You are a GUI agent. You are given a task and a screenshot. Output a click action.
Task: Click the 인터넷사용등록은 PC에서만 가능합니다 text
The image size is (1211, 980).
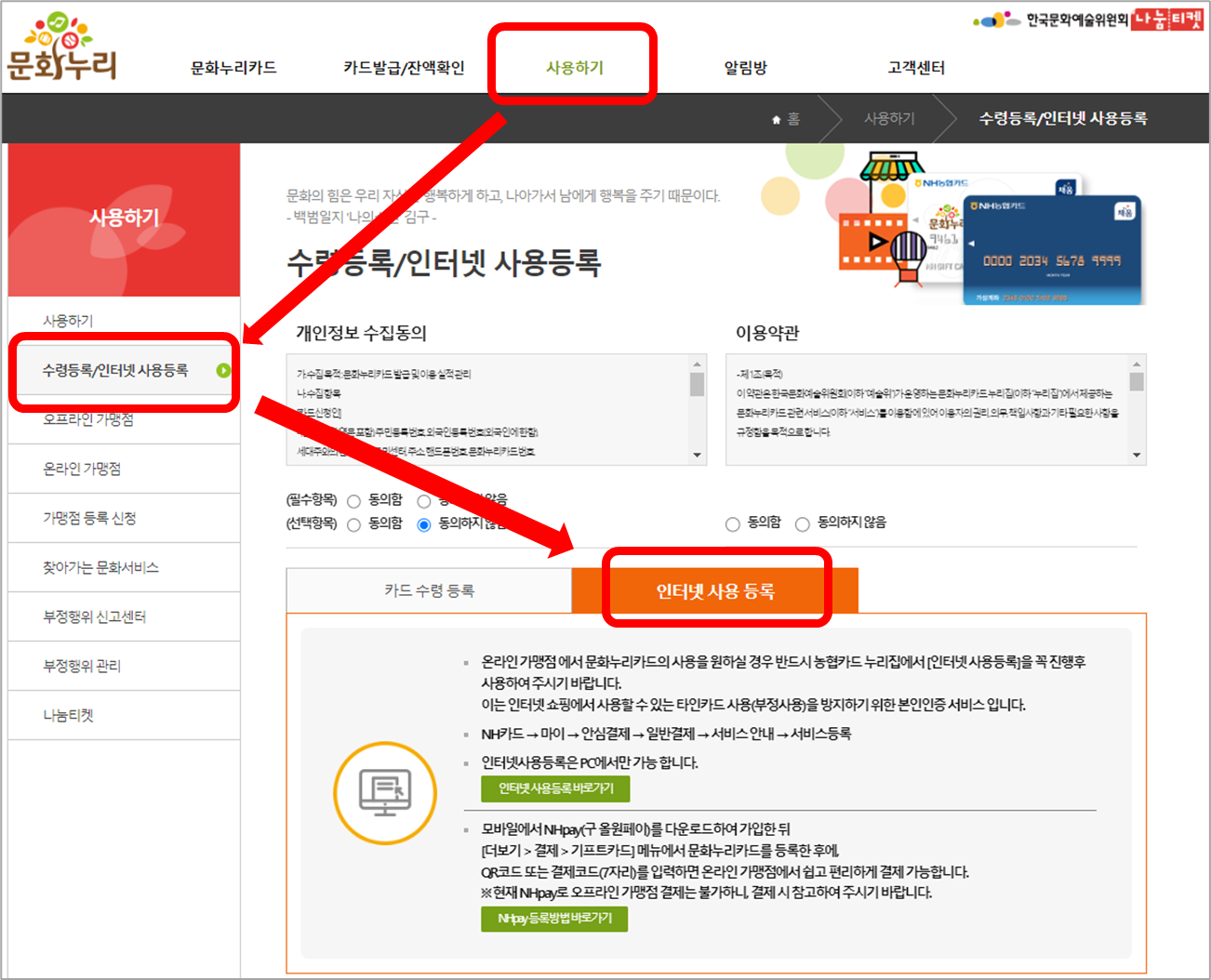coord(590,762)
